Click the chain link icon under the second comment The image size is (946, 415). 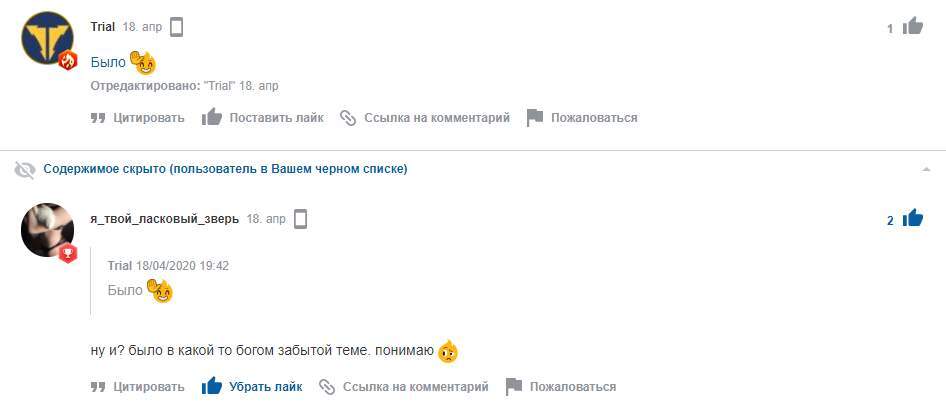[x=327, y=386]
